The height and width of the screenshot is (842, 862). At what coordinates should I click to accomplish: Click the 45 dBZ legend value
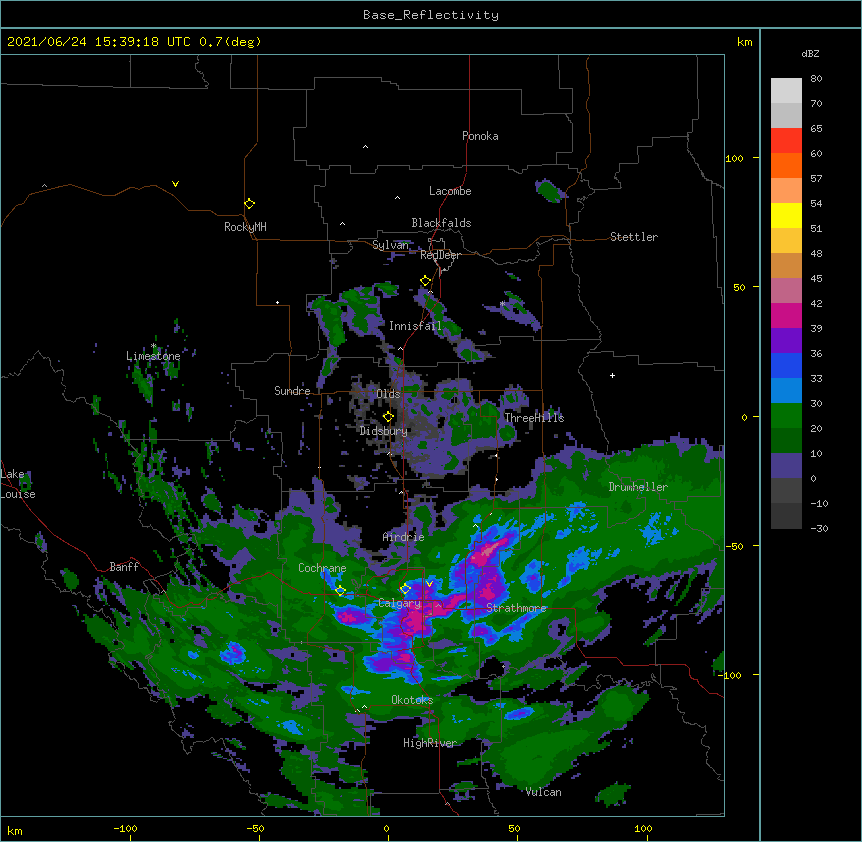click(816, 279)
